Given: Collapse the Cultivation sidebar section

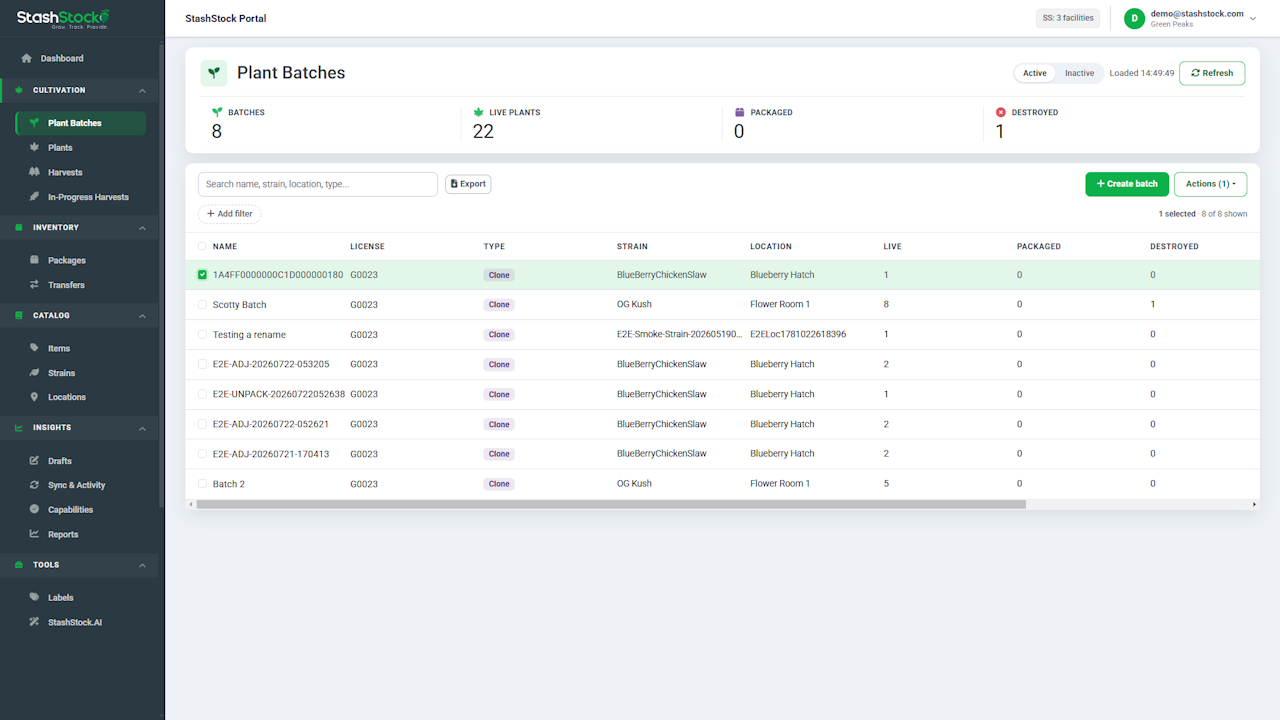Looking at the screenshot, I should (142, 91).
